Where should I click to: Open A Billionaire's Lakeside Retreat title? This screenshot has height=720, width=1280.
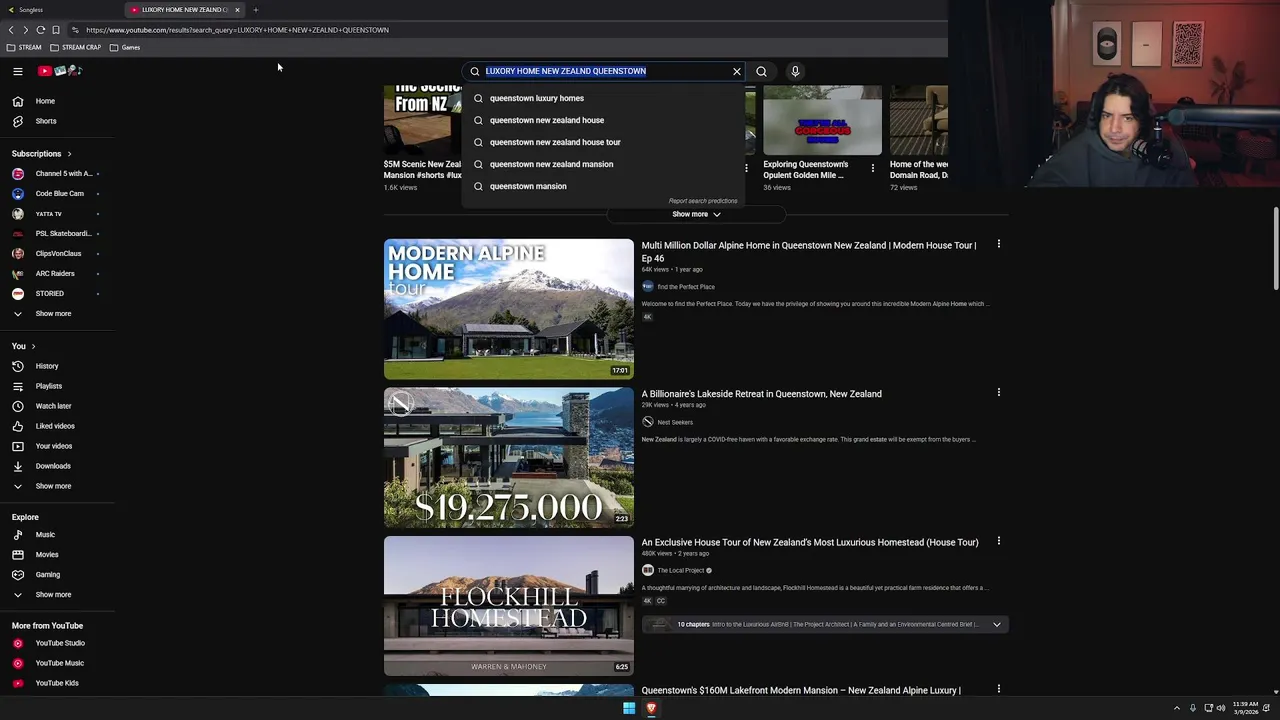tap(761, 394)
